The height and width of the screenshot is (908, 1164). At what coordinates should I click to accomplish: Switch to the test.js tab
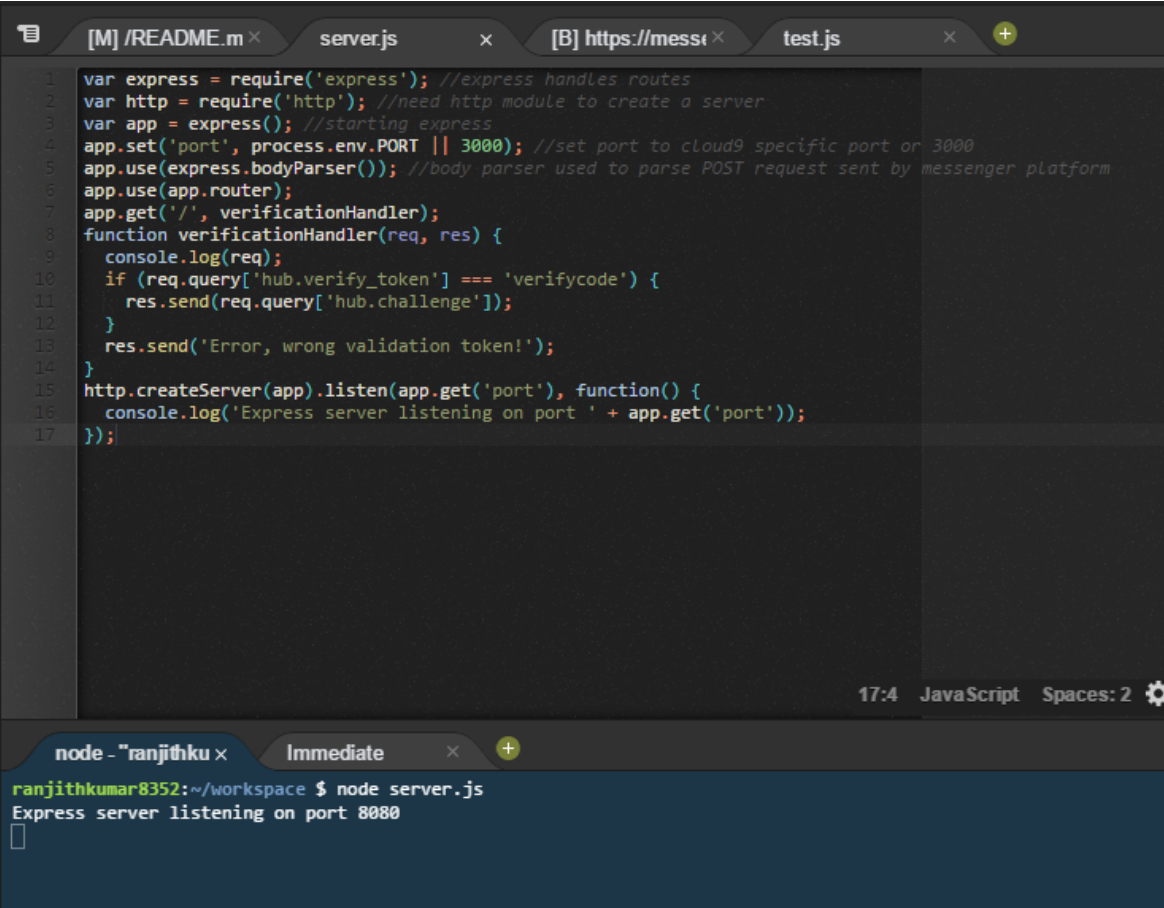[811, 39]
